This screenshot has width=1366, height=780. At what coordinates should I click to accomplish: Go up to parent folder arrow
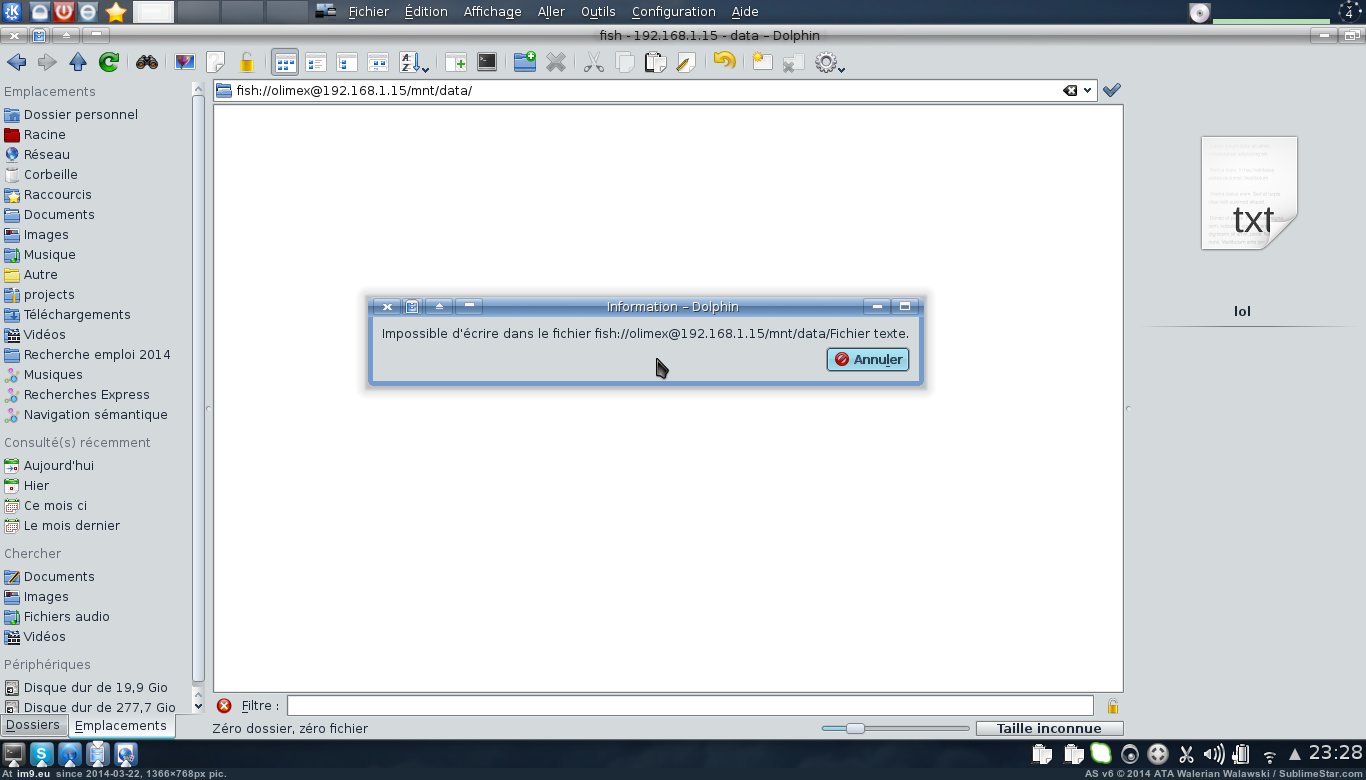78,63
